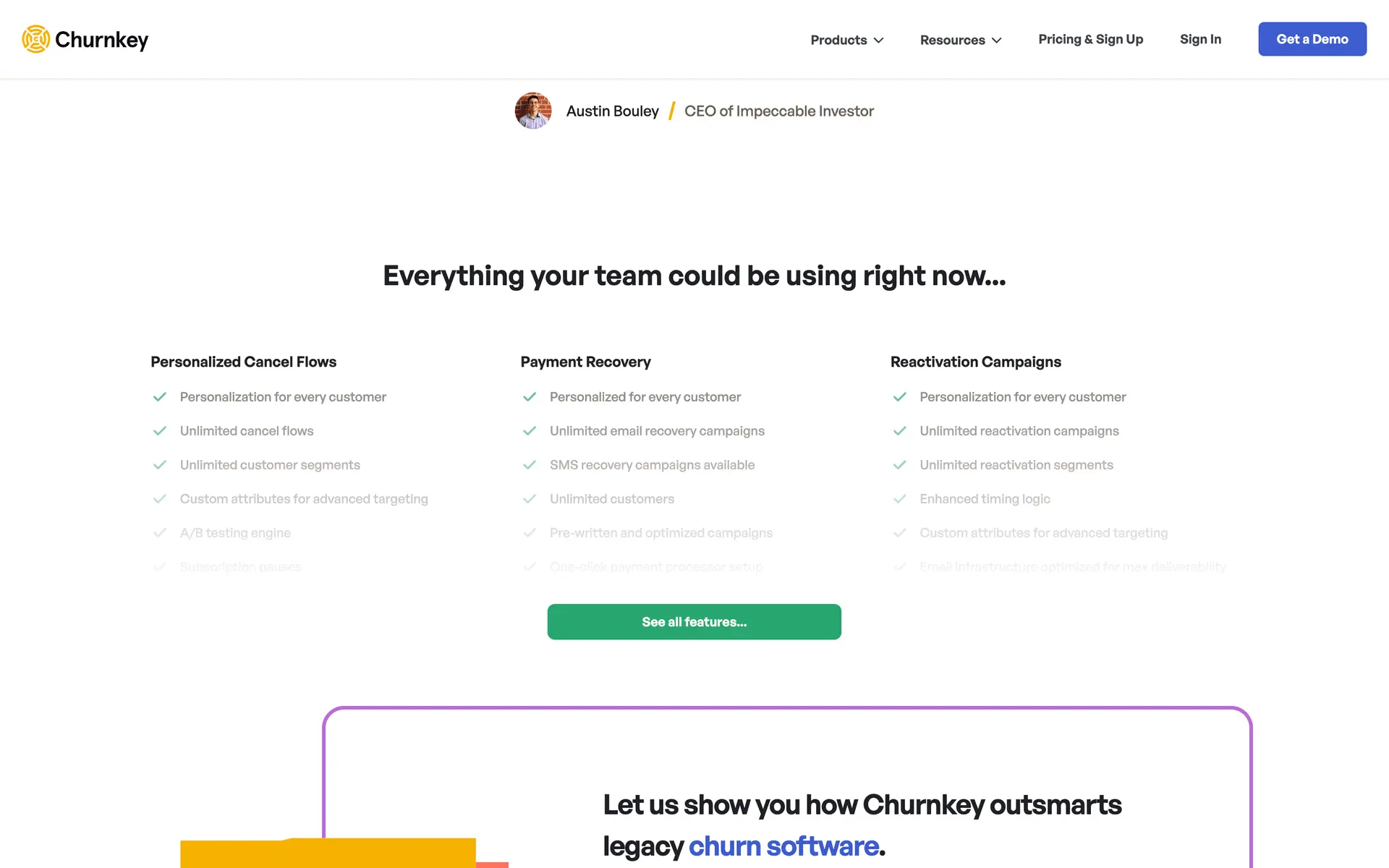Image resolution: width=1389 pixels, height=868 pixels.
Task: Open the Resources dropdown menu
Action: (x=960, y=40)
